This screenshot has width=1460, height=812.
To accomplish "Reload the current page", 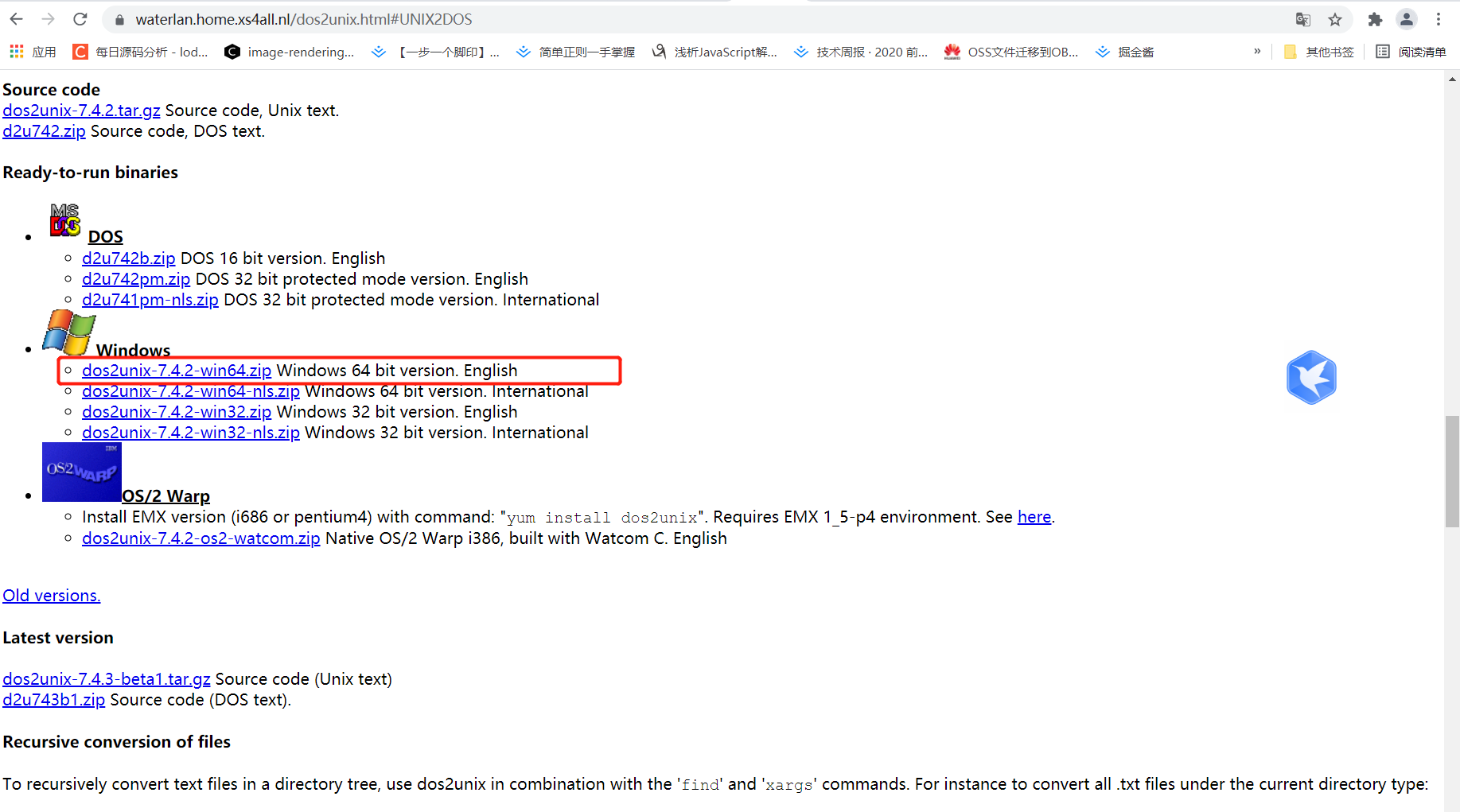I will [80, 19].
